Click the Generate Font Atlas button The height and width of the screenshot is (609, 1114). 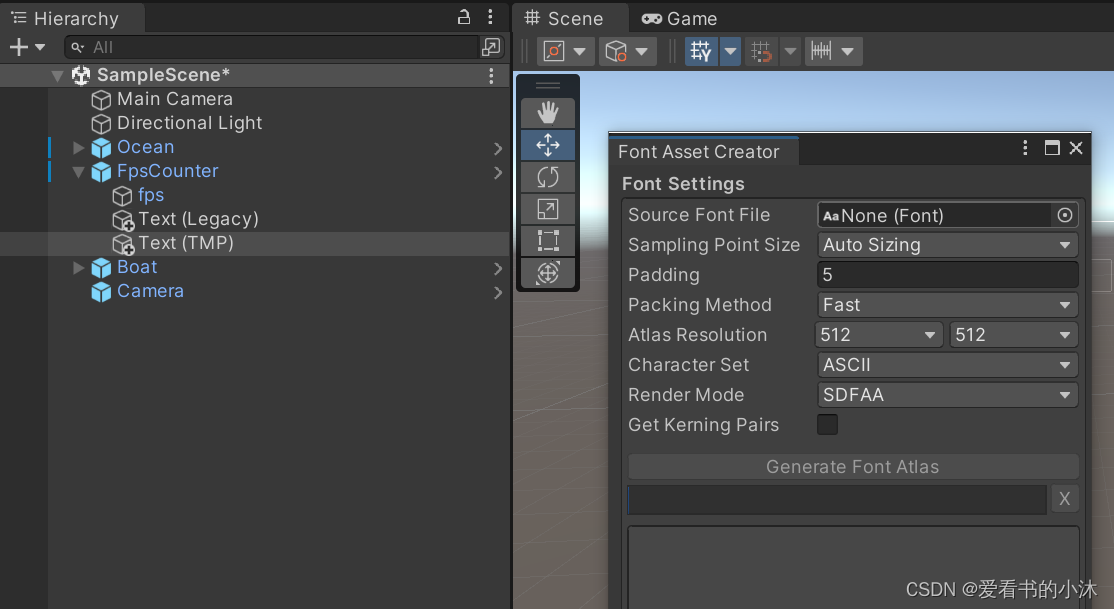click(x=851, y=467)
